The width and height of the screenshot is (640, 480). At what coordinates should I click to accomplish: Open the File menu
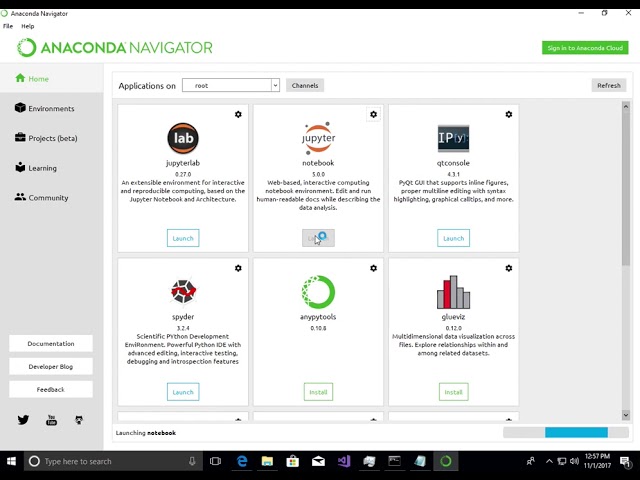pyautogui.click(x=8, y=26)
